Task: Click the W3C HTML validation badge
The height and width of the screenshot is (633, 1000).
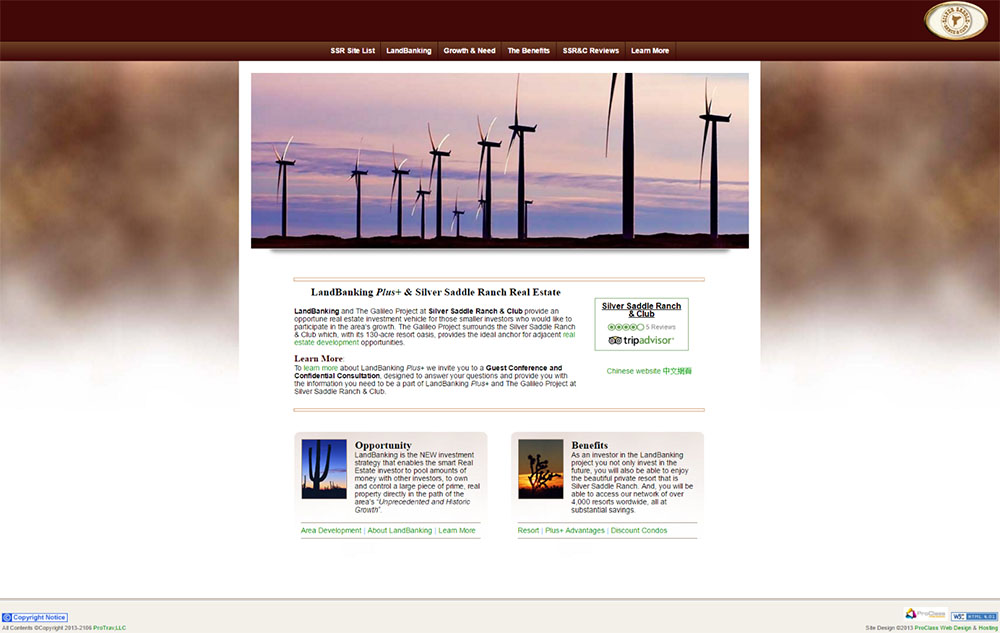Action: pos(974,616)
